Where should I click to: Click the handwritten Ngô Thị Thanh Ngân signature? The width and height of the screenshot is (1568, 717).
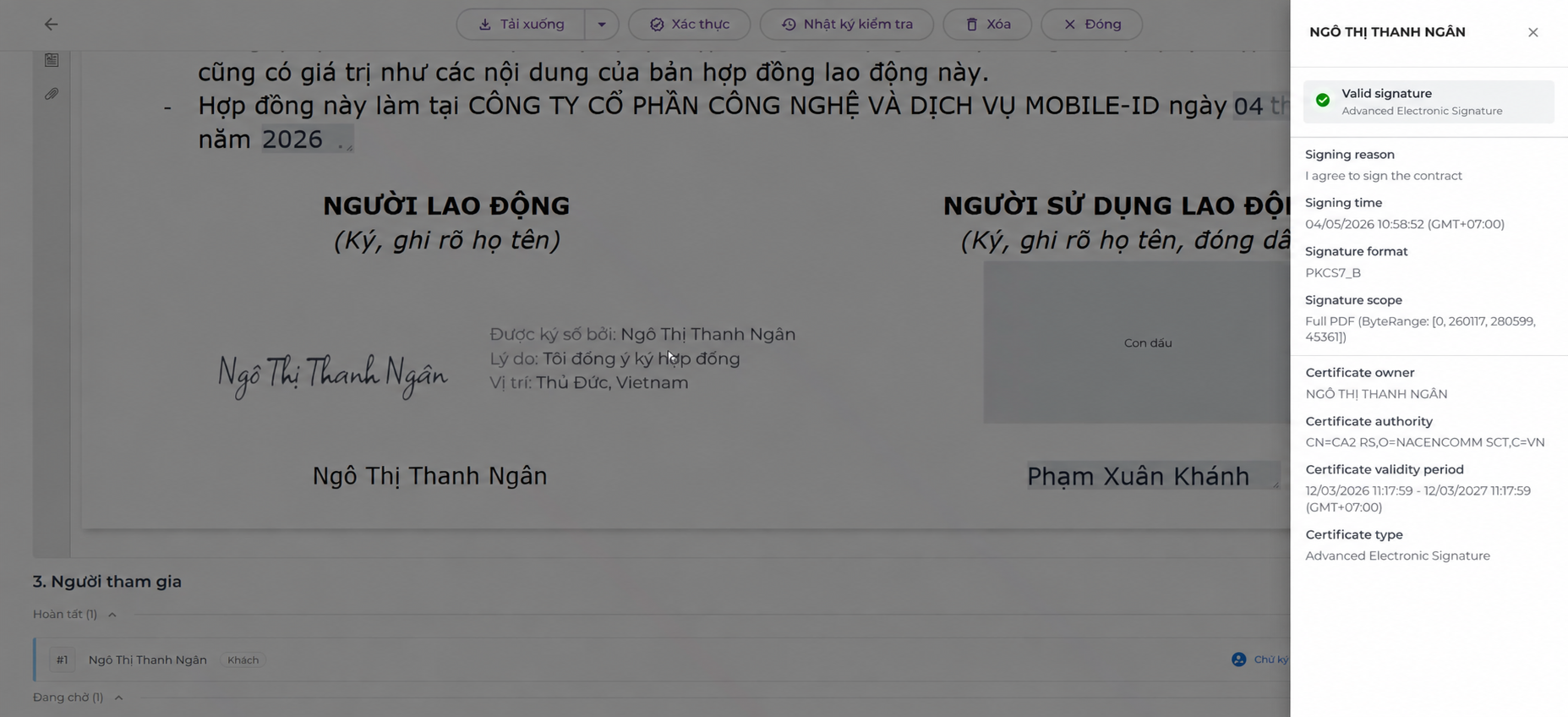tap(333, 375)
